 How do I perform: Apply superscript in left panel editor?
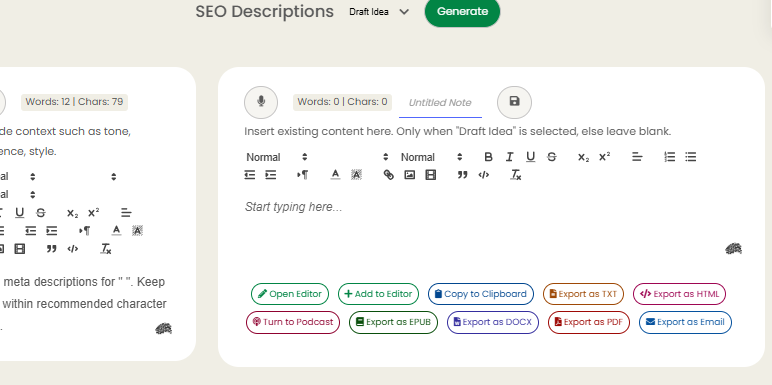pyautogui.click(x=94, y=213)
